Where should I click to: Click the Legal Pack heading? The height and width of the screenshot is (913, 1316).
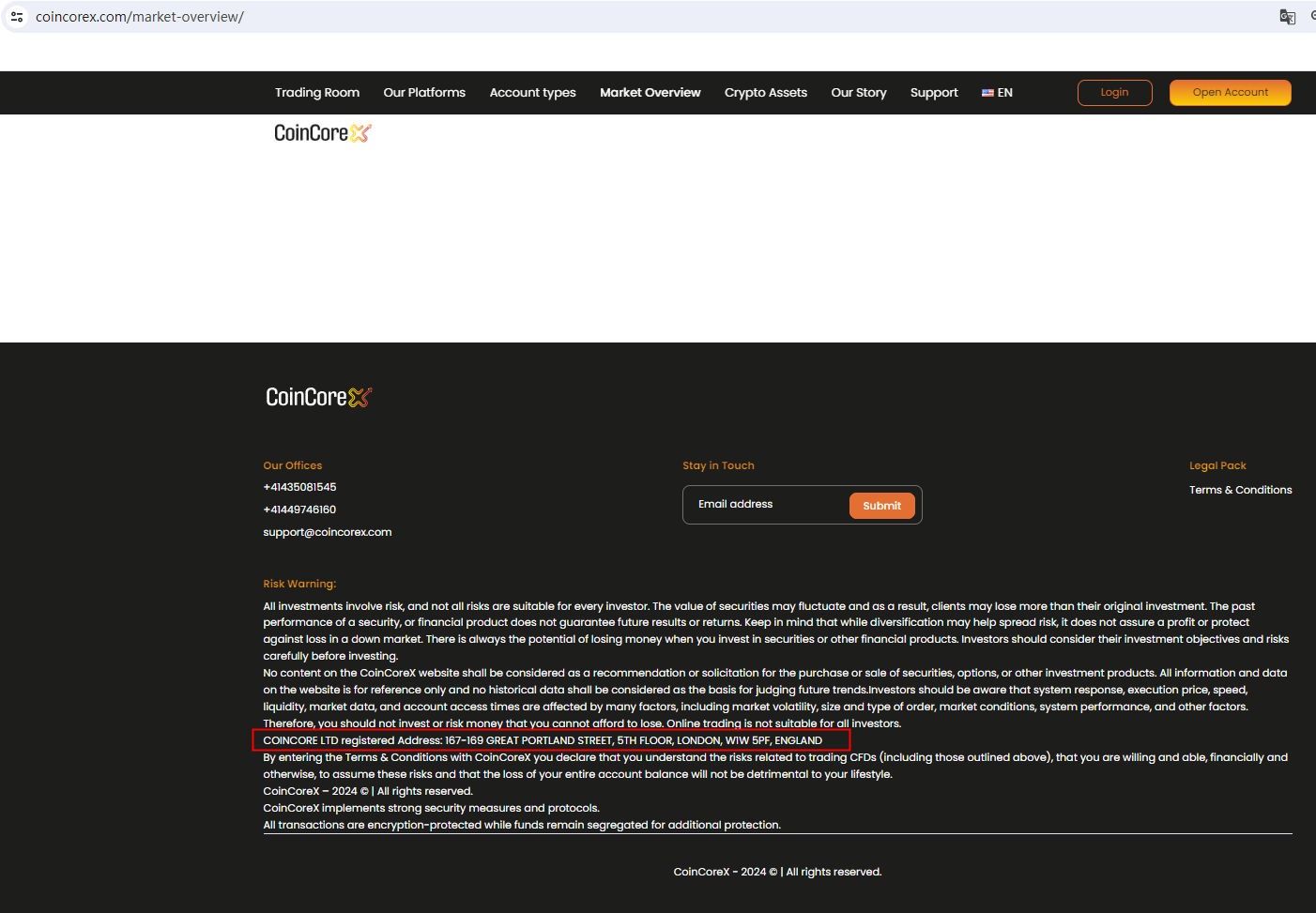(1217, 465)
